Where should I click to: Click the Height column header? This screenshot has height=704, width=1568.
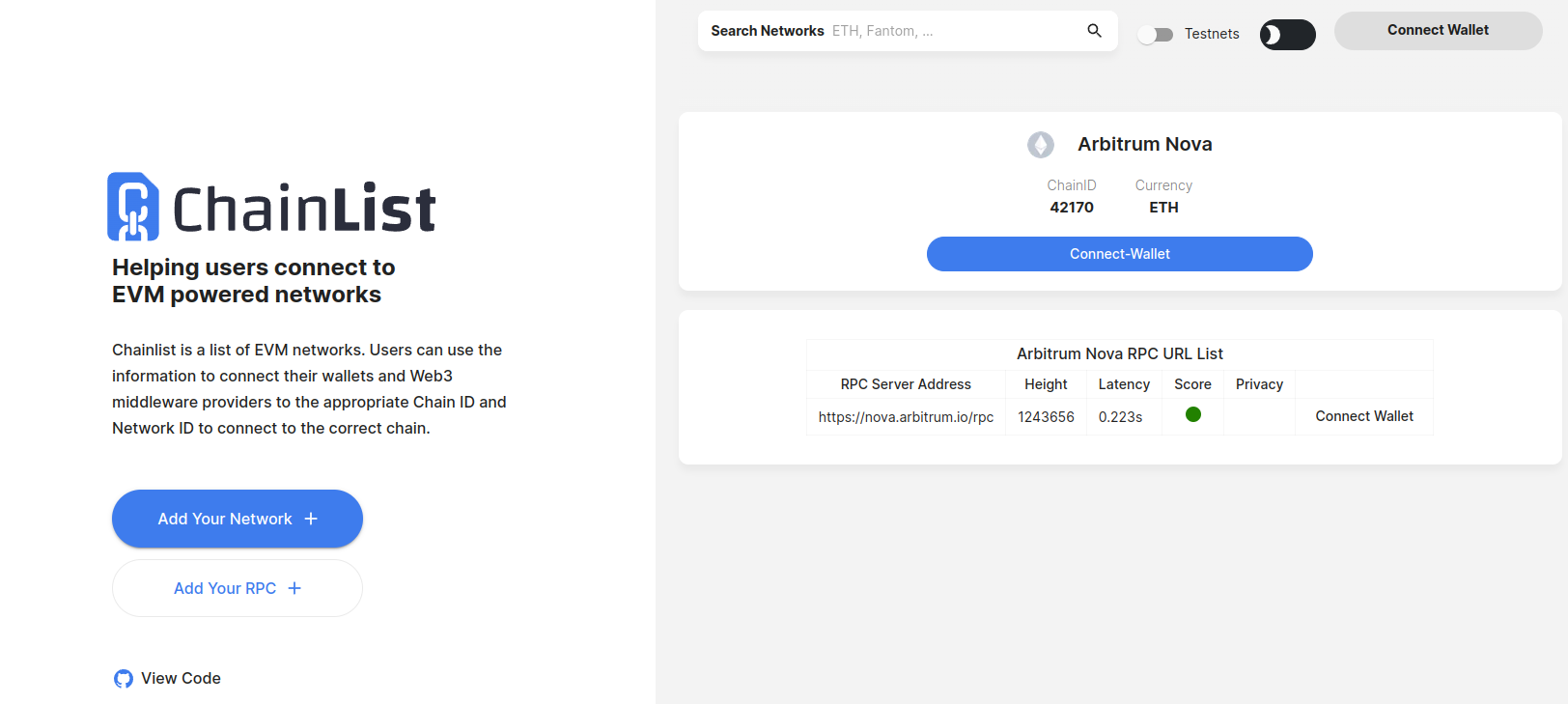click(1046, 384)
